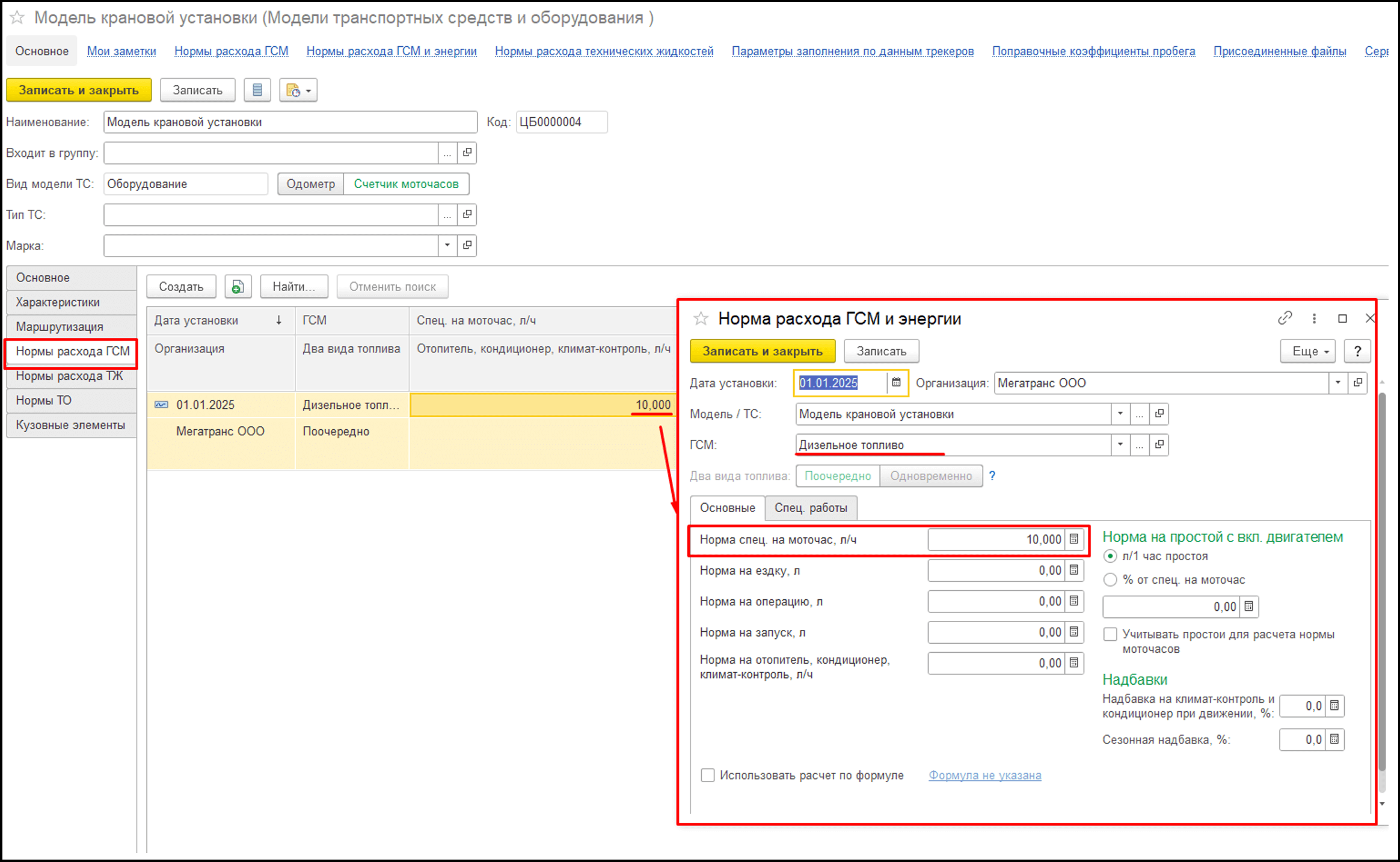
Task: Open the Еще dropdown menu
Action: tap(1307, 351)
